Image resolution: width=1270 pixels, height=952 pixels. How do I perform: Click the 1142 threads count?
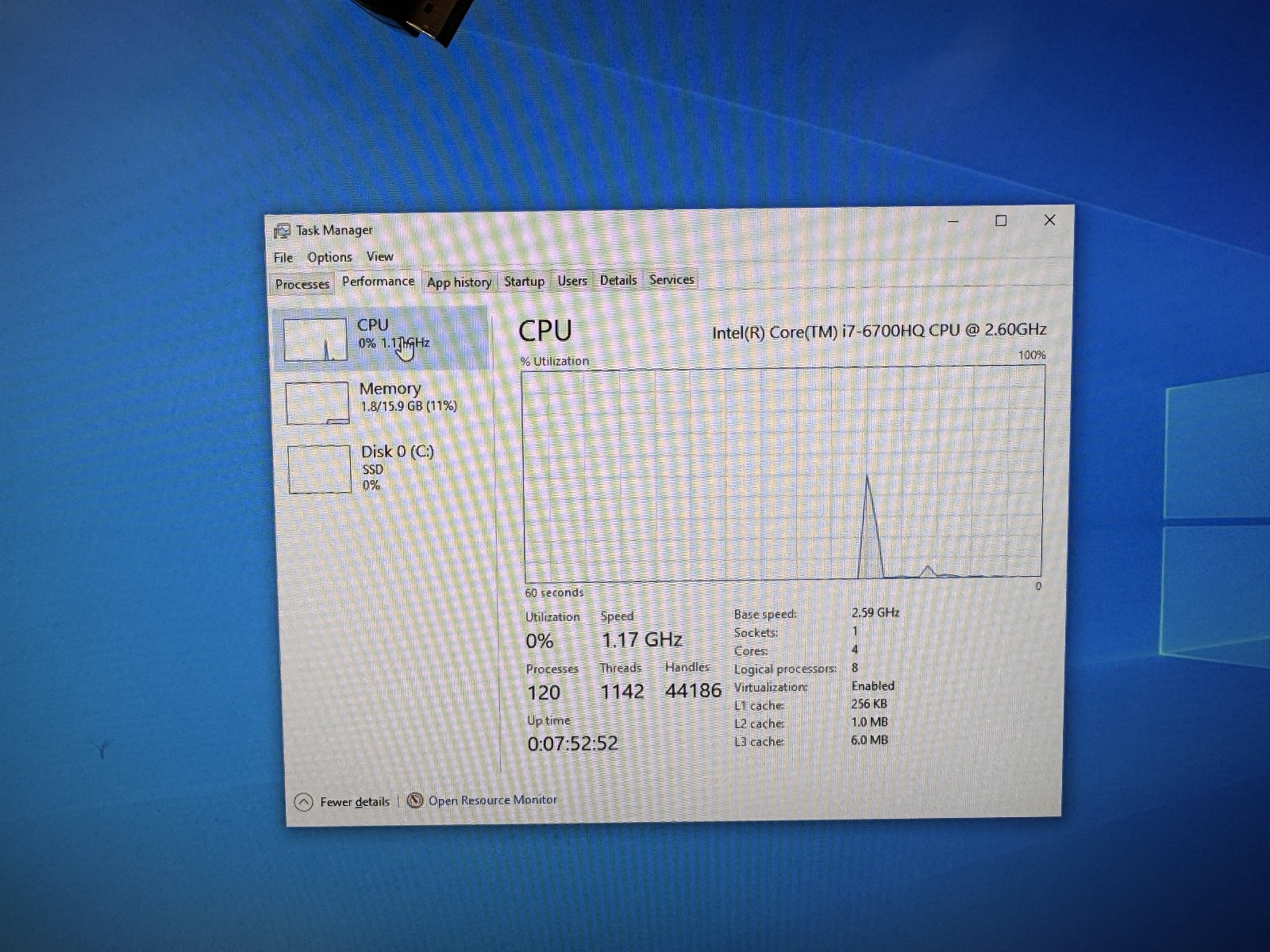tap(622, 692)
